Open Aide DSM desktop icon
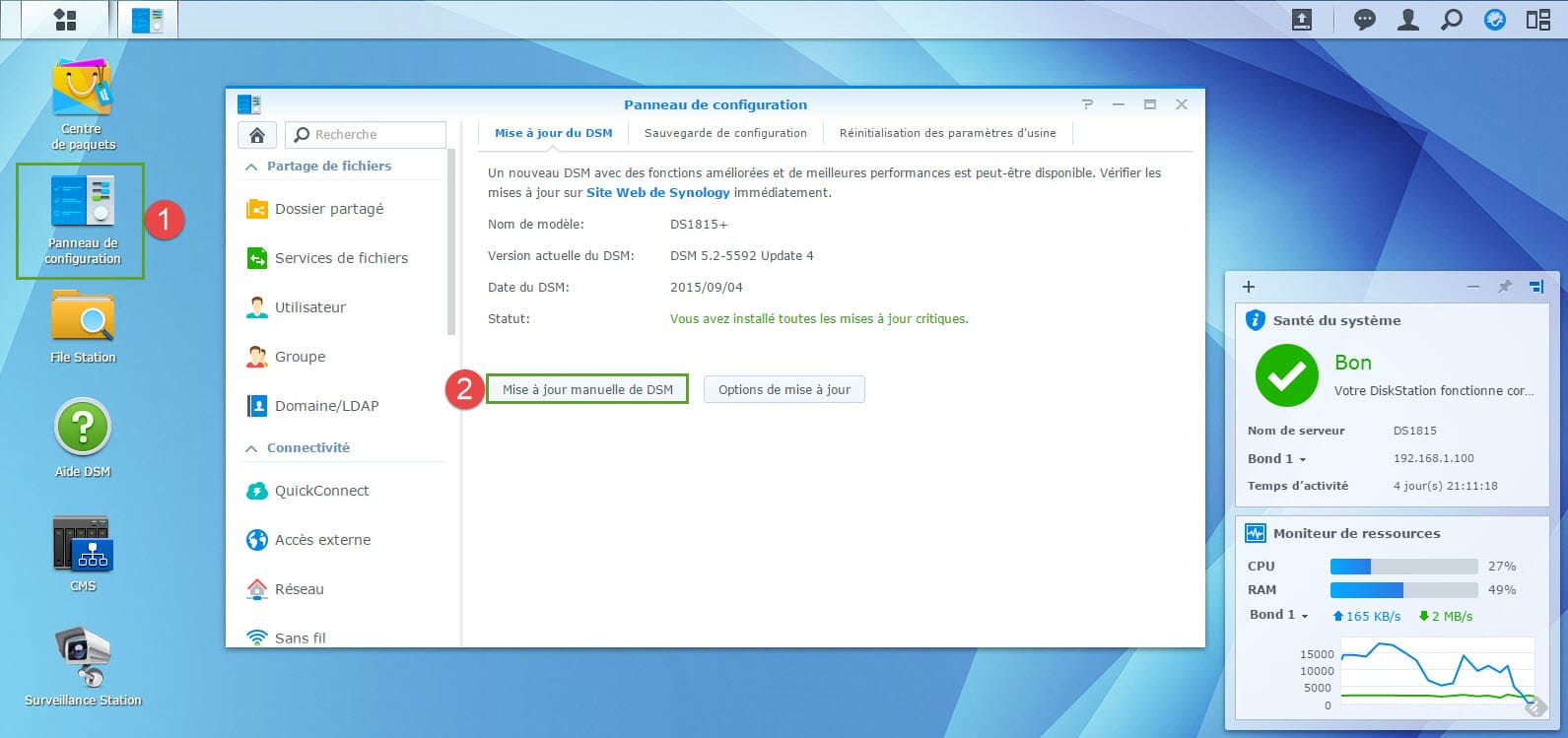This screenshot has width=1568, height=738. [83, 438]
